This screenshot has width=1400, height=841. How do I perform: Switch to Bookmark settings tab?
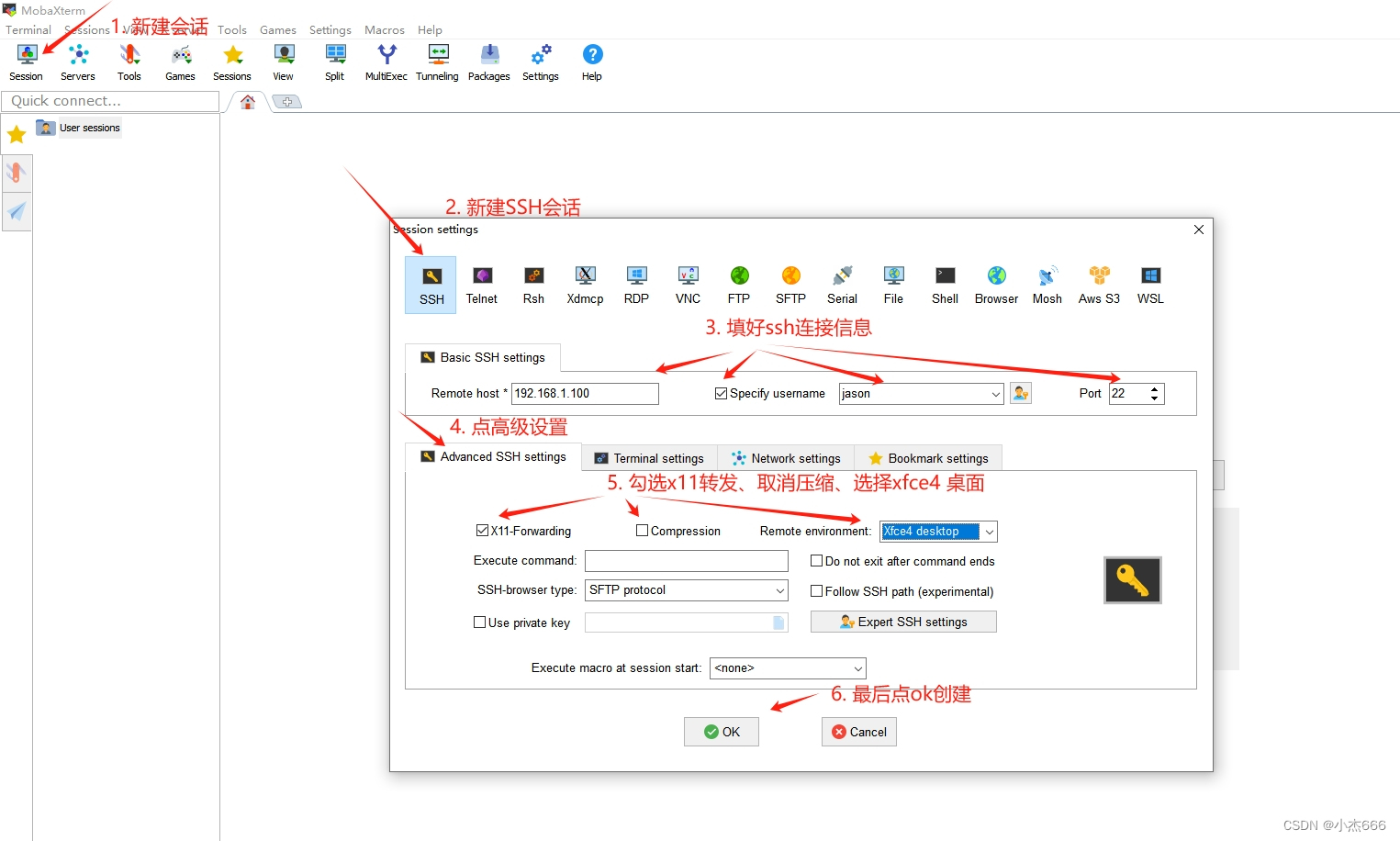coord(928,458)
